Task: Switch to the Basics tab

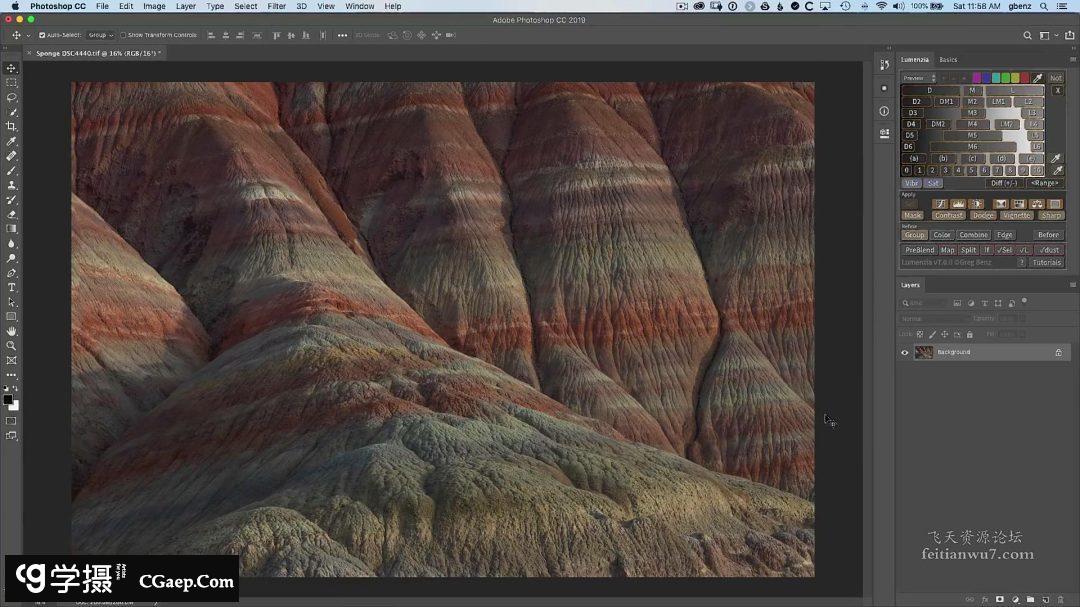Action: [x=948, y=59]
